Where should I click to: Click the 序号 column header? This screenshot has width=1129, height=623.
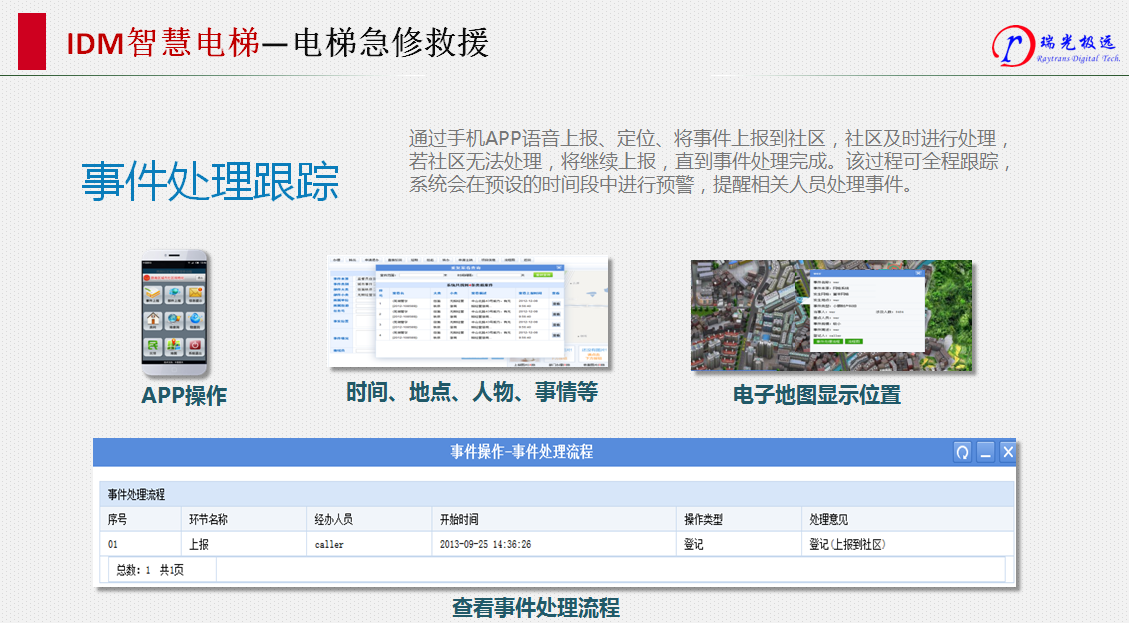(x=119, y=519)
